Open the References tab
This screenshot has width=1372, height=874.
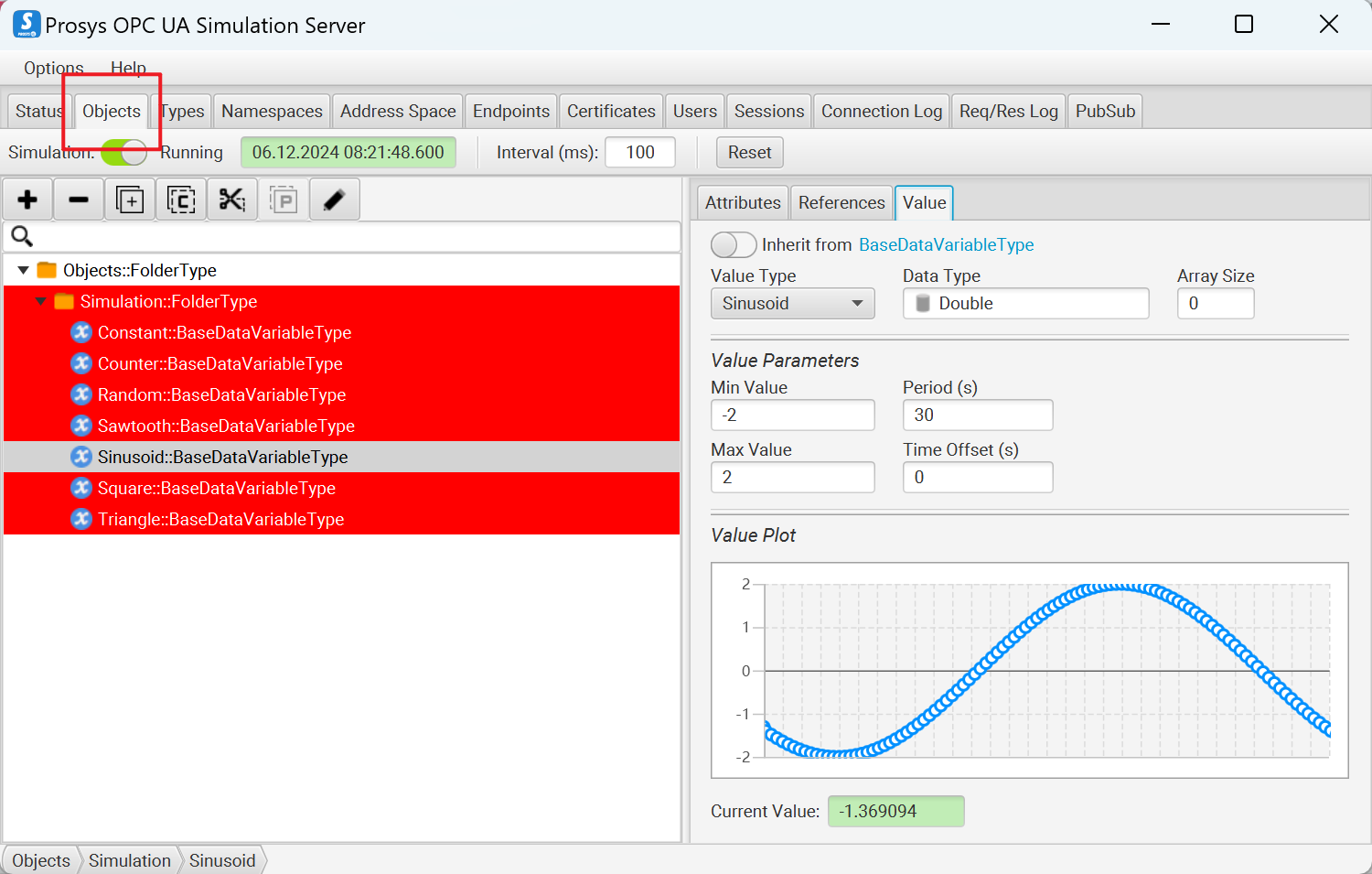[x=841, y=202]
